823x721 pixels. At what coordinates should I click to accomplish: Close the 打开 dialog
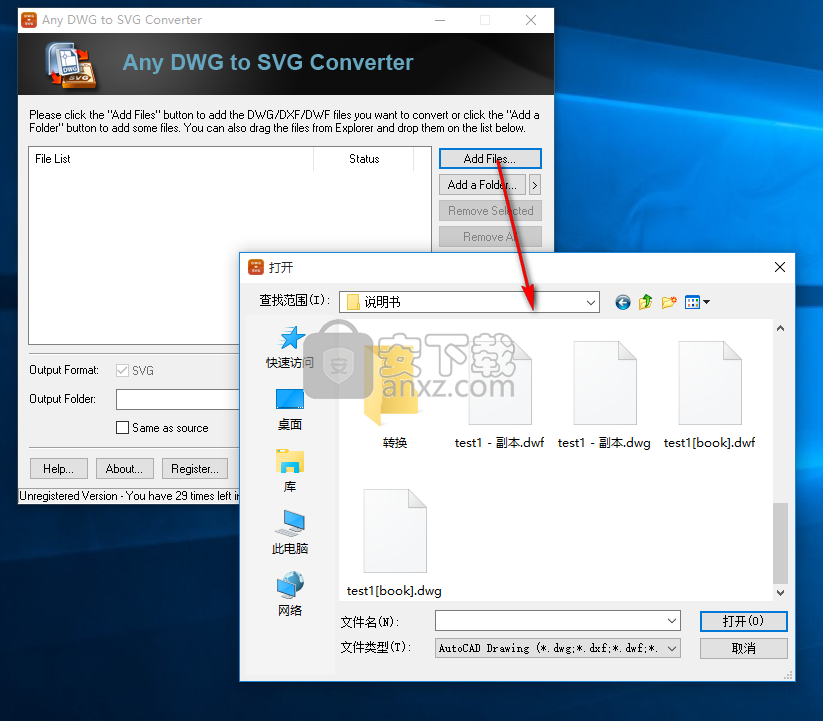tap(780, 267)
